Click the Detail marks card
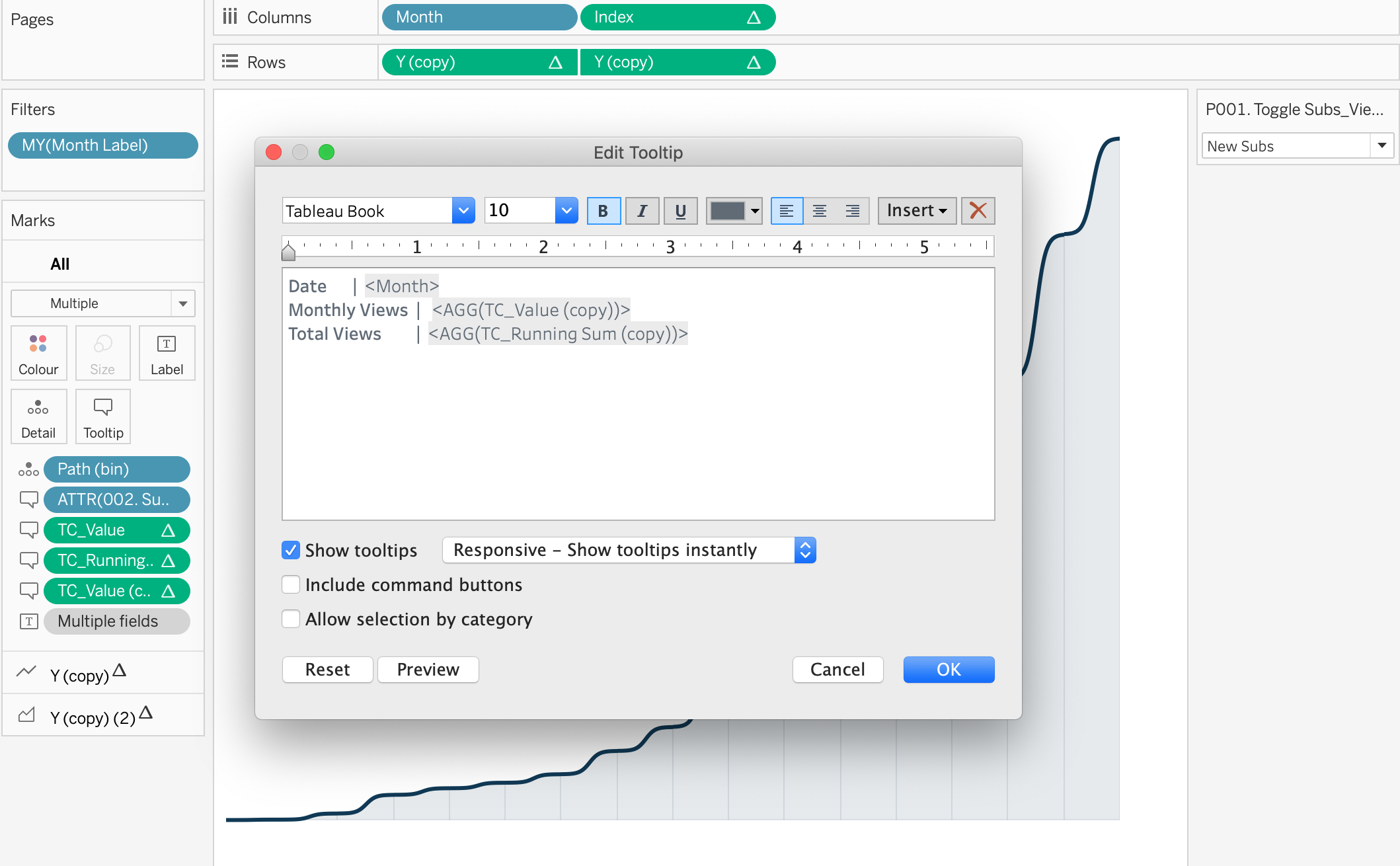Viewport: 1400px width, 866px height. tap(38, 416)
